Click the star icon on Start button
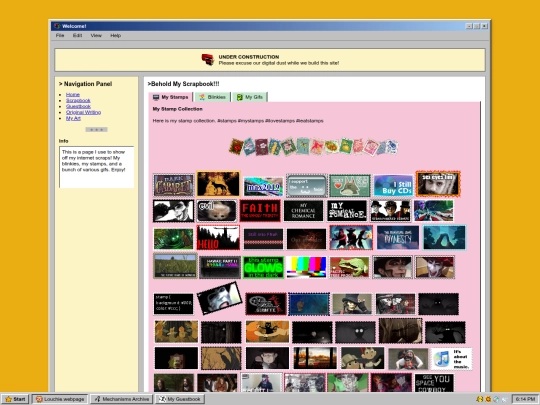The width and height of the screenshot is (540, 405). tap(9, 399)
